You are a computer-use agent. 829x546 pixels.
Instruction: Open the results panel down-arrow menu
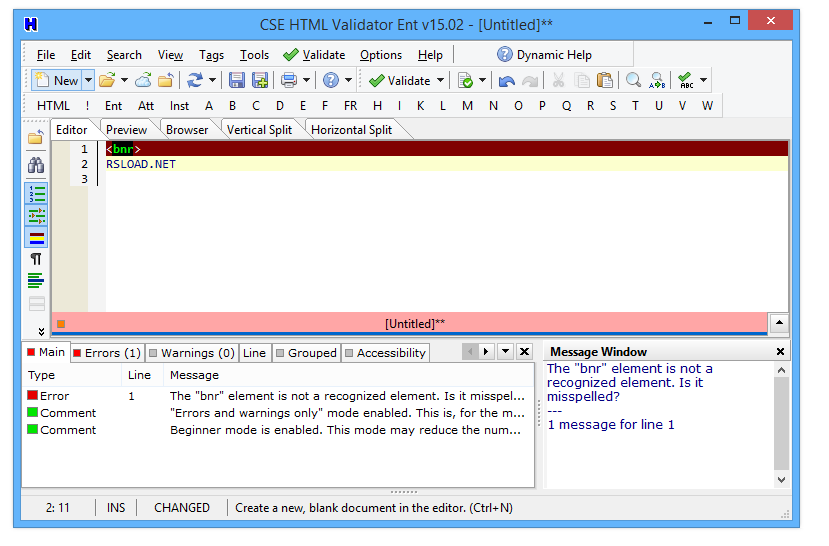pyautogui.click(x=505, y=351)
